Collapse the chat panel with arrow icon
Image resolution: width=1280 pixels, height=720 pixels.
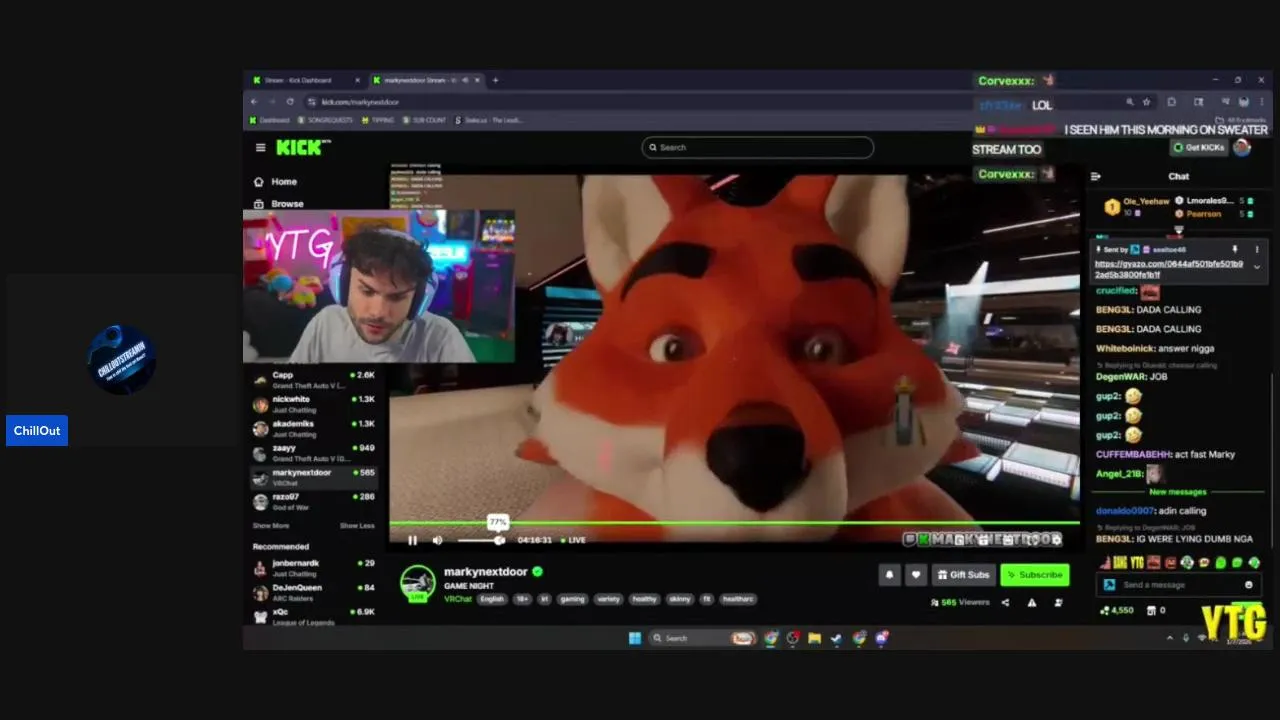1096,176
